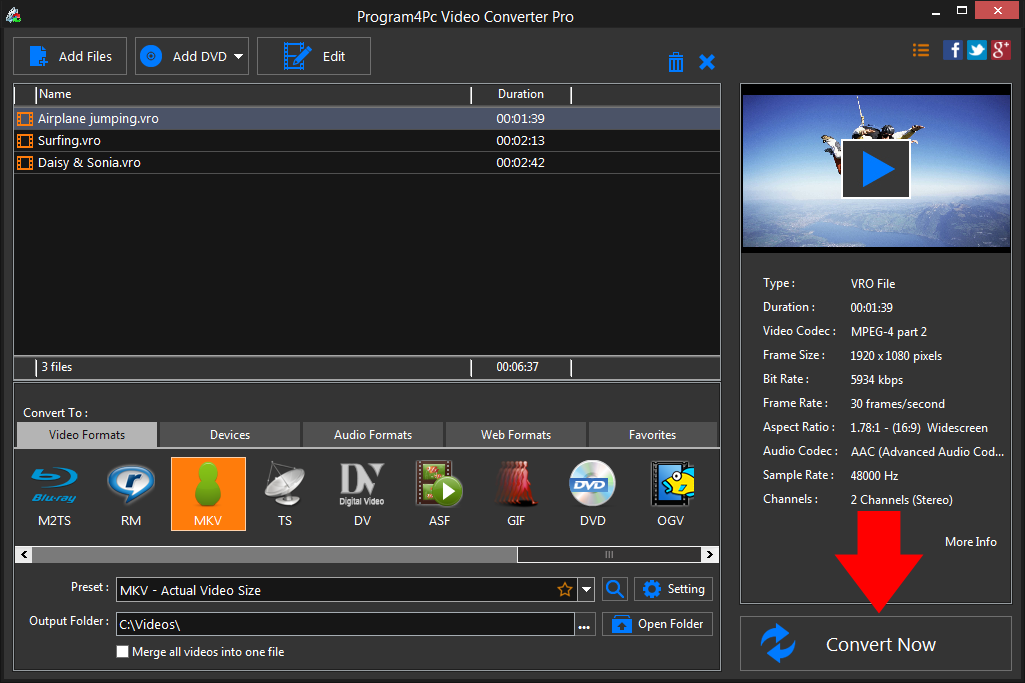Add preset to favorites with star icon
Viewport: 1025px width, 683px height.
[565, 590]
